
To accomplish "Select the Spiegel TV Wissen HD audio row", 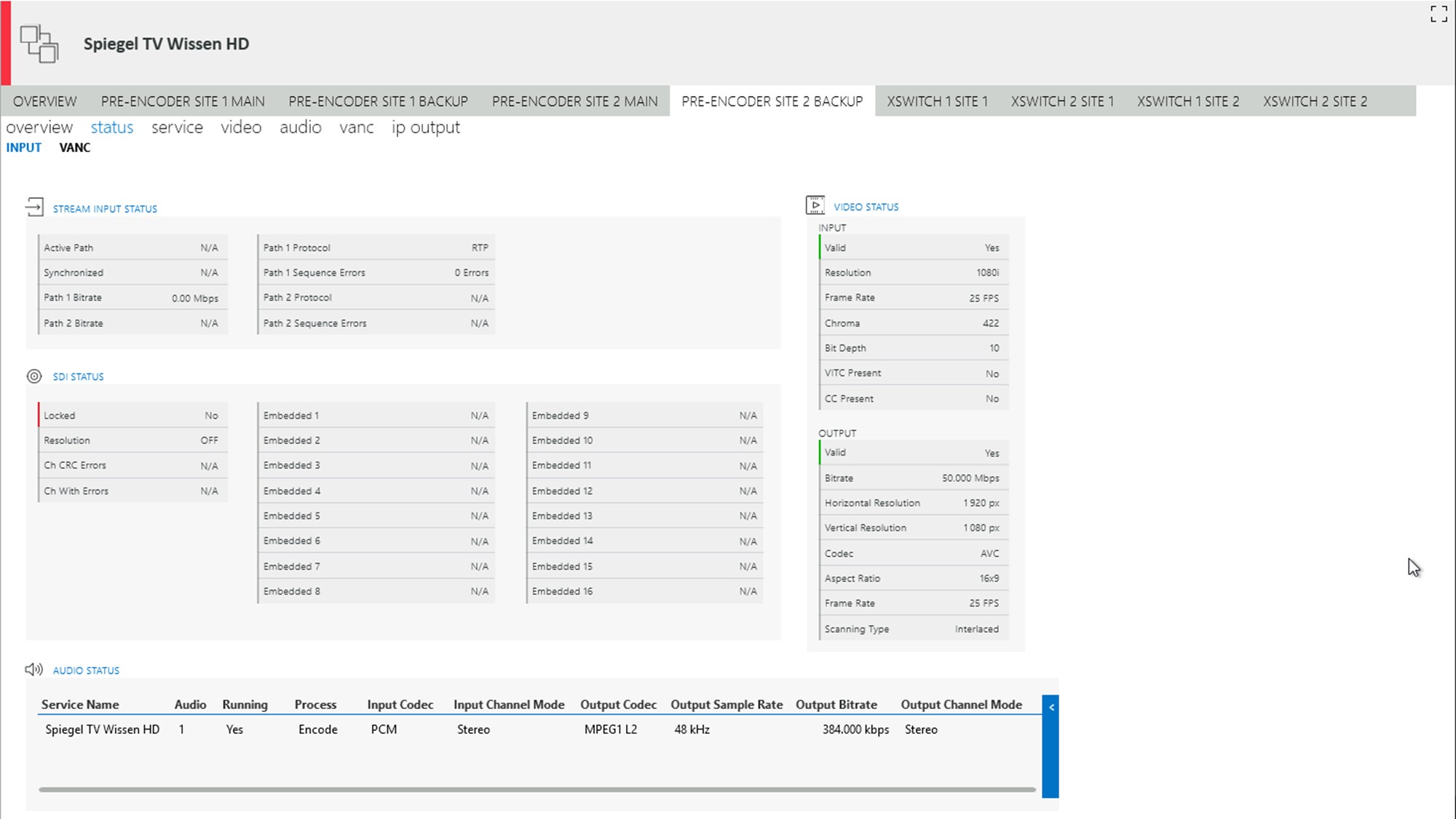I will pos(102,729).
